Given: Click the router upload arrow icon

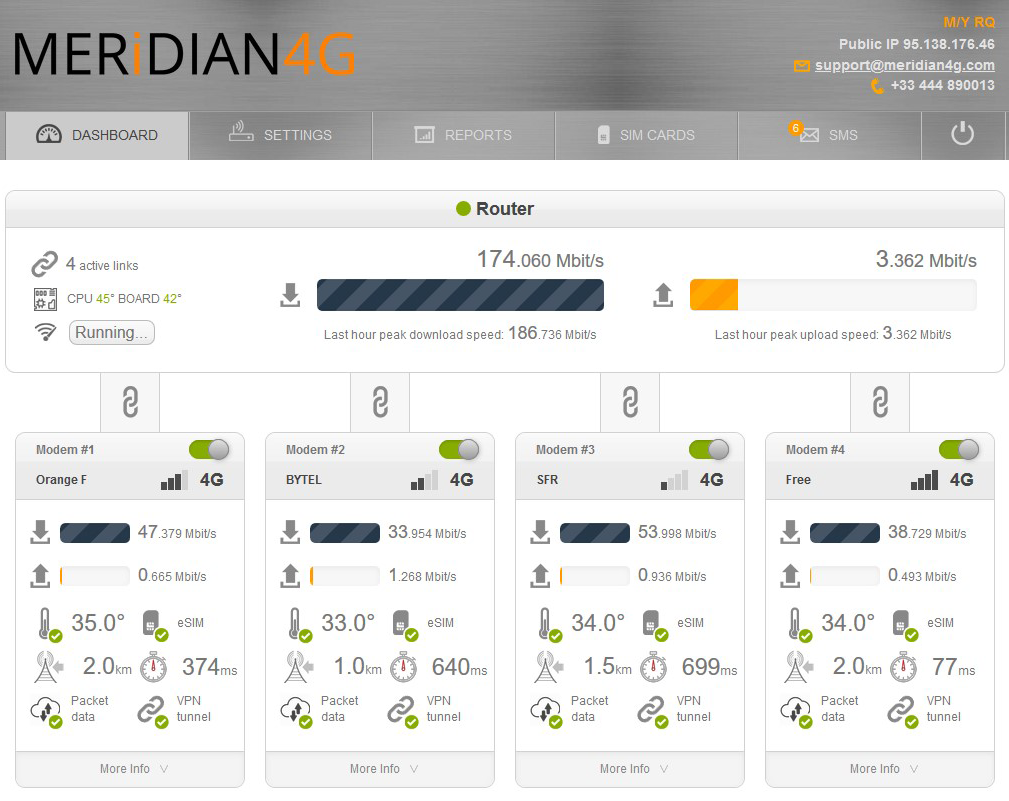Looking at the screenshot, I should click(x=663, y=295).
